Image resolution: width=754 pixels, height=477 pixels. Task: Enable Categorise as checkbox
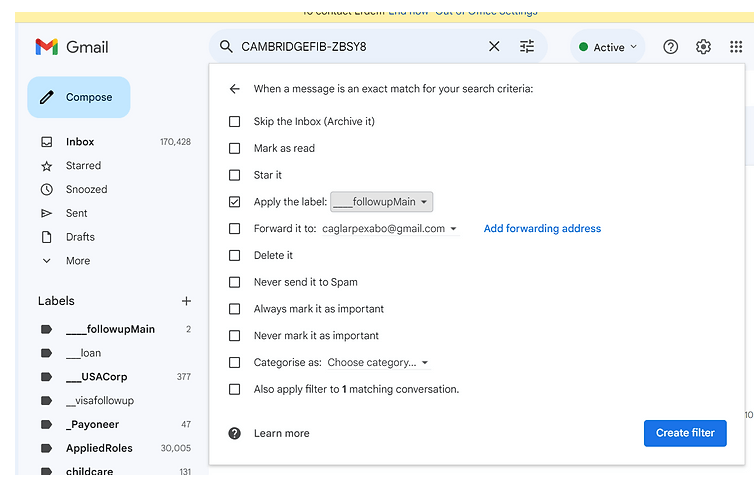click(x=235, y=363)
